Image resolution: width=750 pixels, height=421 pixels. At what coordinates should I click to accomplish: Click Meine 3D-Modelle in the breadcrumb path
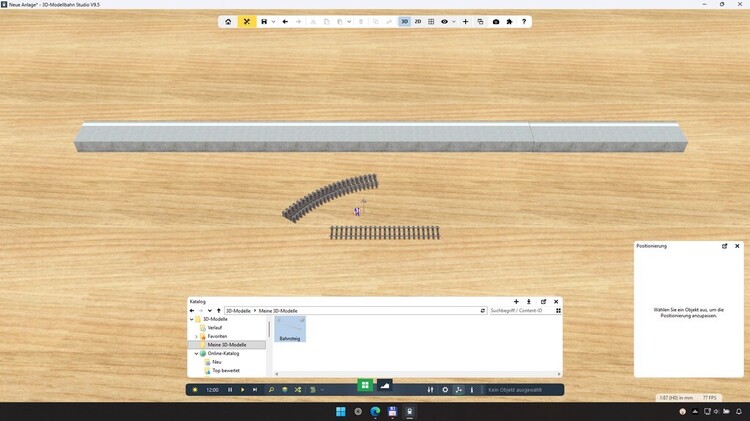coord(278,310)
